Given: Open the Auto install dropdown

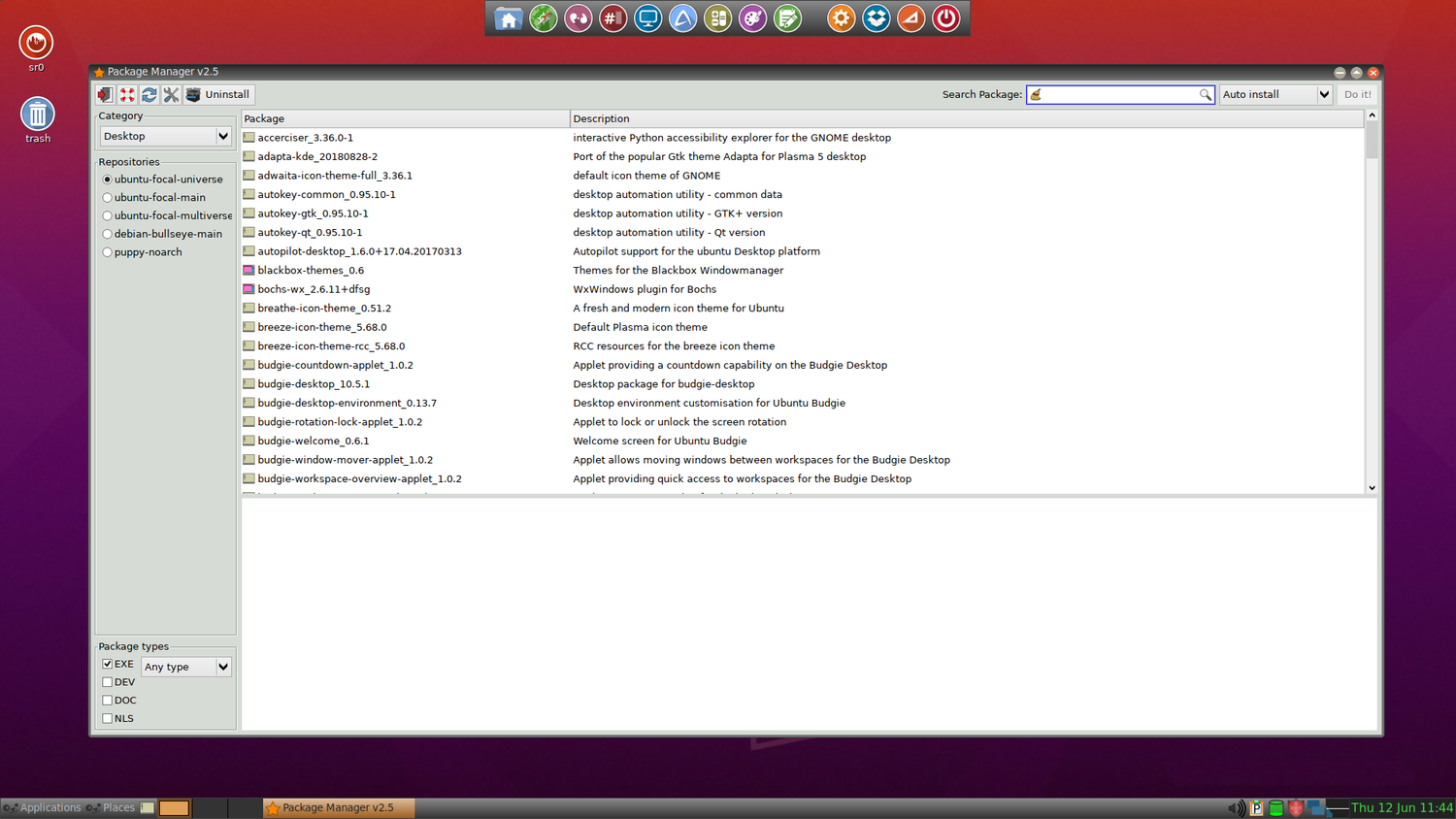Looking at the screenshot, I should (1275, 94).
